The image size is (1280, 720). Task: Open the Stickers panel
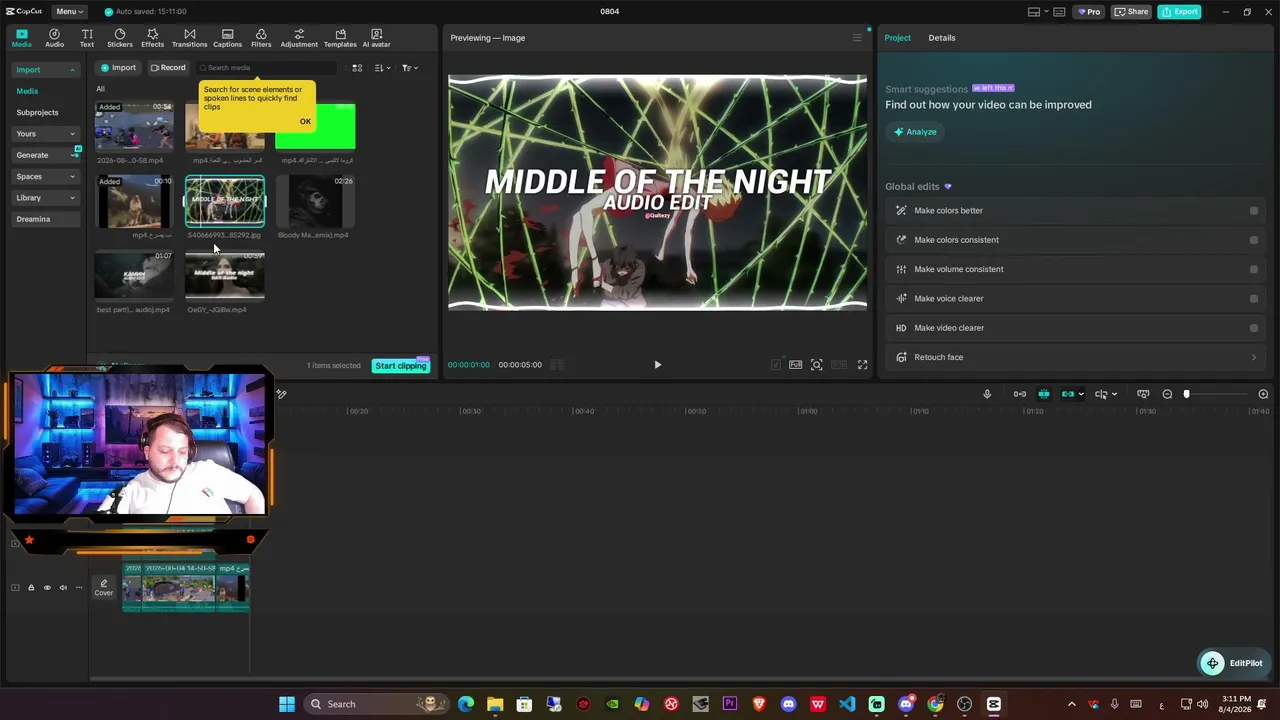pyautogui.click(x=120, y=38)
